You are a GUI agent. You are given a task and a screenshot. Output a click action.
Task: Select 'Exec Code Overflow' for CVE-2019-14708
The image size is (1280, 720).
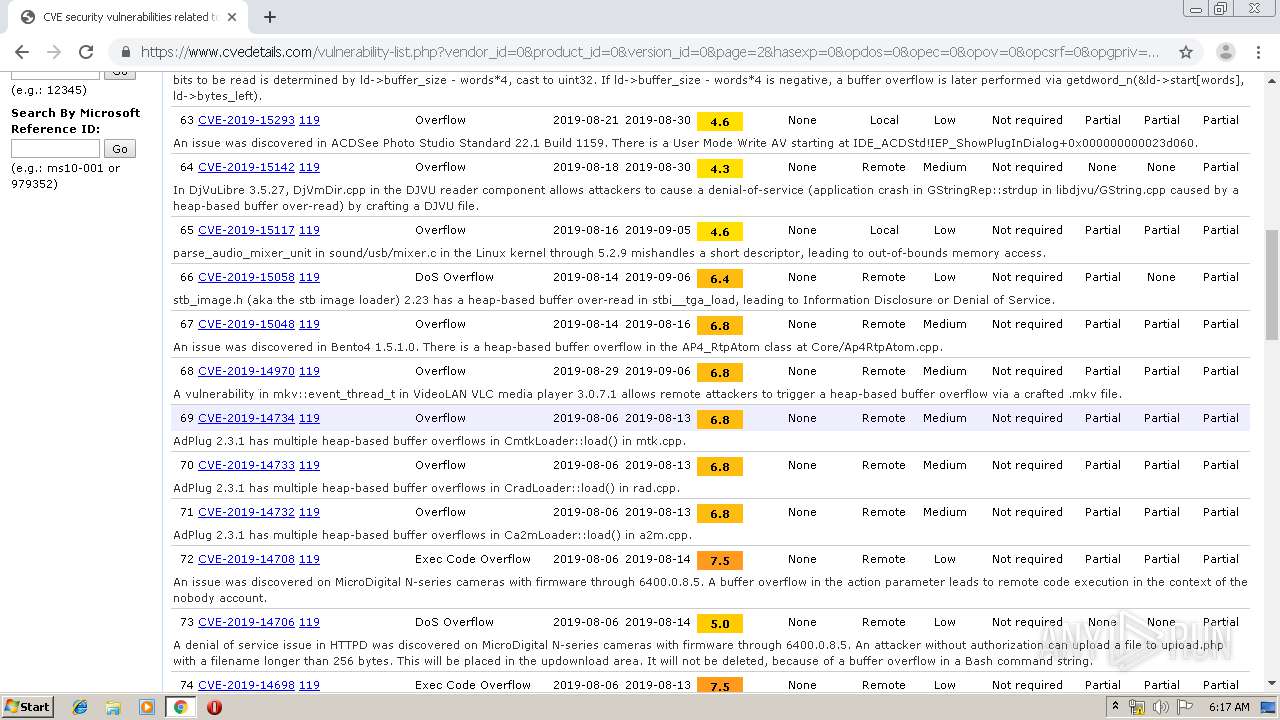[x=473, y=559]
